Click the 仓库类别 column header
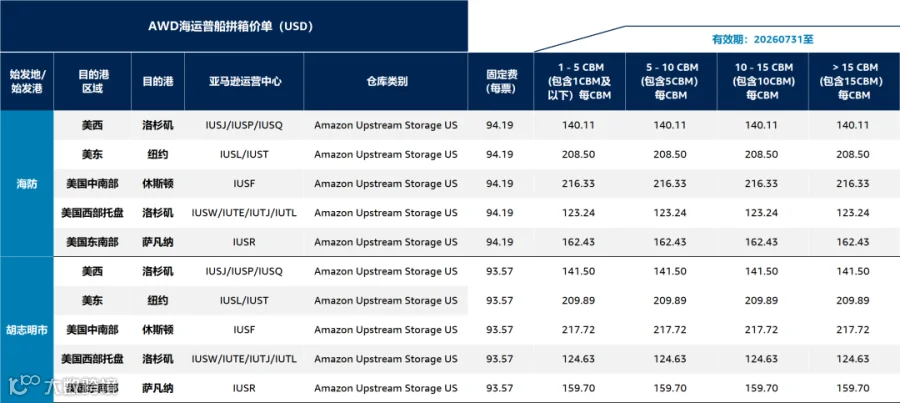Screen dimensions: 900x403 coord(386,82)
